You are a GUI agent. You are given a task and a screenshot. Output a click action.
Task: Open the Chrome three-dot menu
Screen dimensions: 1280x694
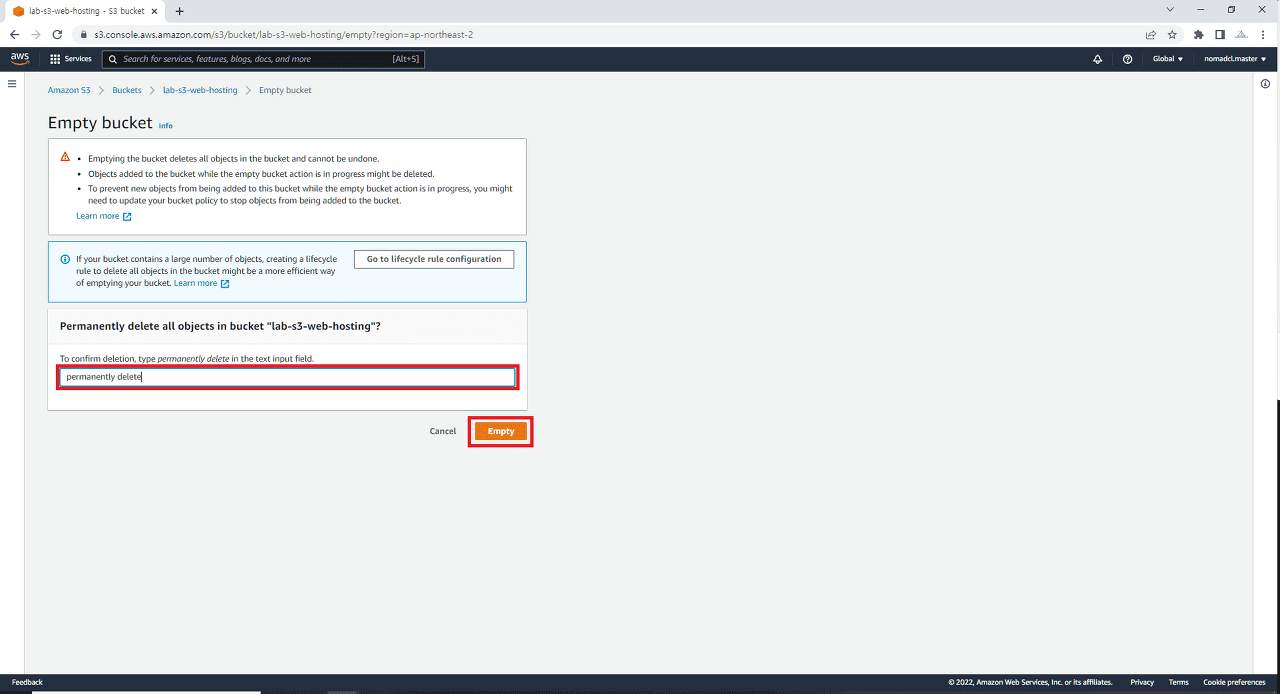pos(1265,34)
